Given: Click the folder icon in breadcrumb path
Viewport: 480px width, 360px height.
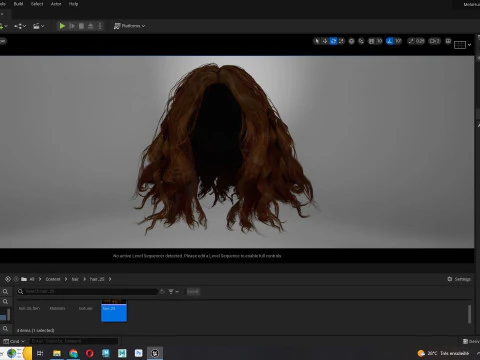Looking at the screenshot, I should [x=24, y=279].
